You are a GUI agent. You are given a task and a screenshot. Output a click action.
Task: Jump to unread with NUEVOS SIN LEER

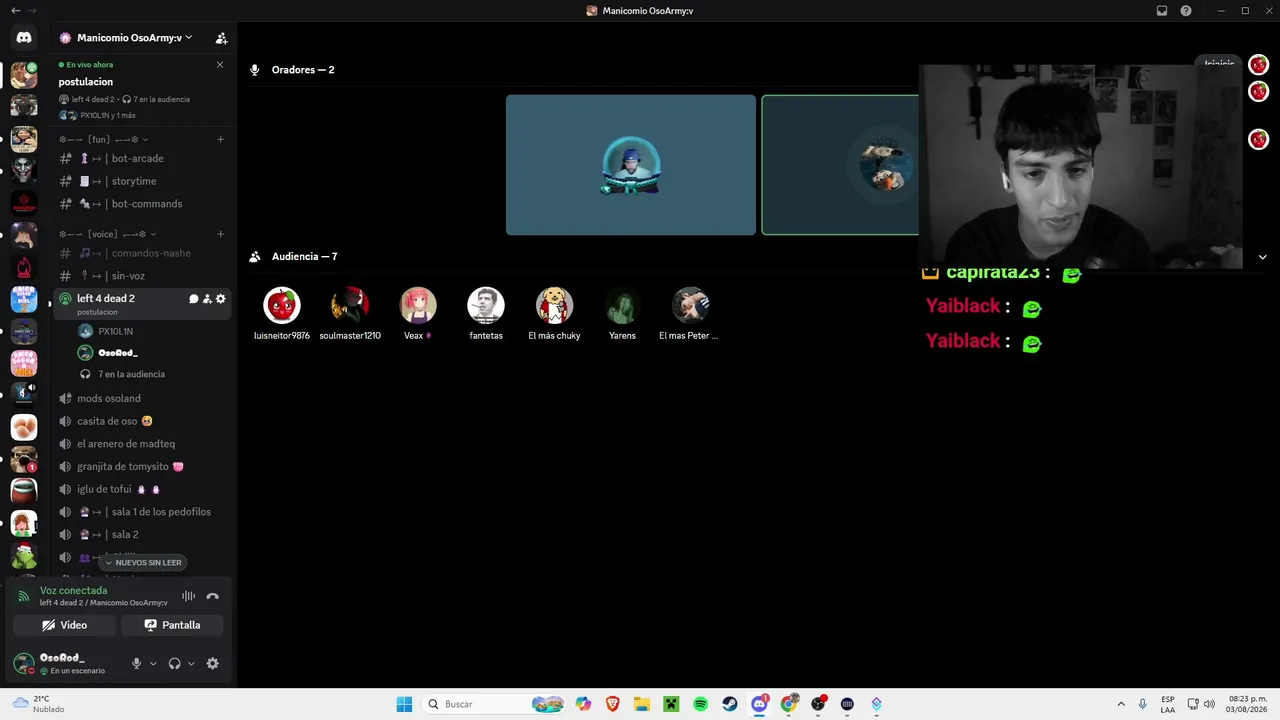(x=143, y=563)
